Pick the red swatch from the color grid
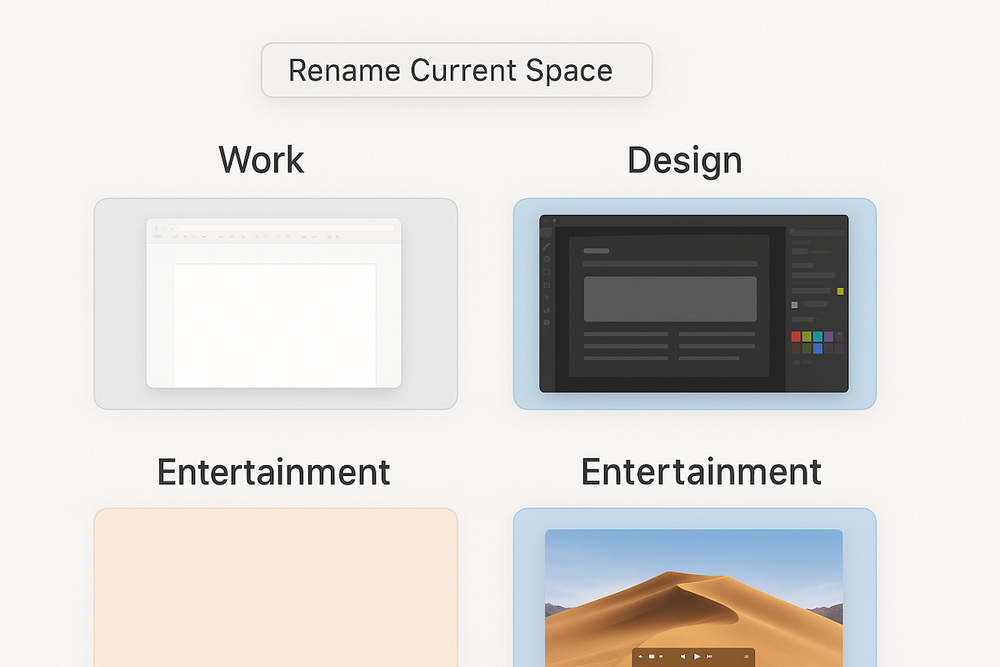The image size is (1000, 667). [796, 337]
